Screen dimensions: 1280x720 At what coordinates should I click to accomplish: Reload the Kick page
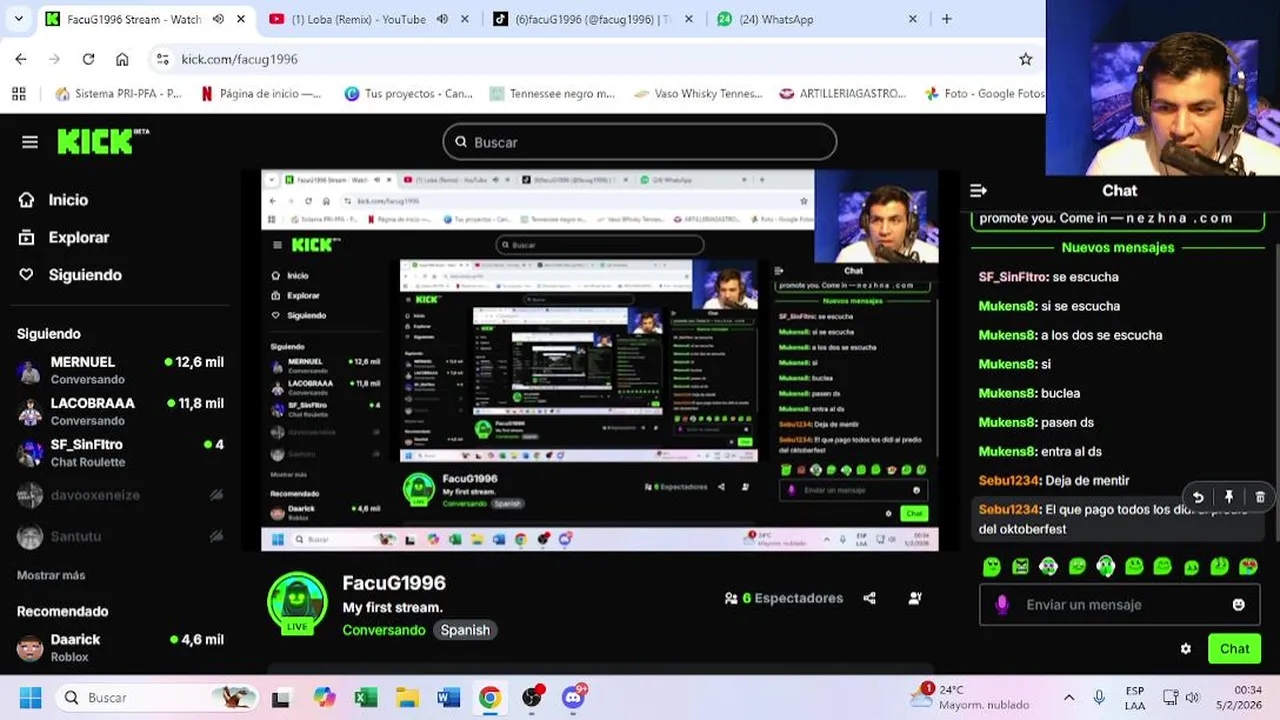point(88,59)
